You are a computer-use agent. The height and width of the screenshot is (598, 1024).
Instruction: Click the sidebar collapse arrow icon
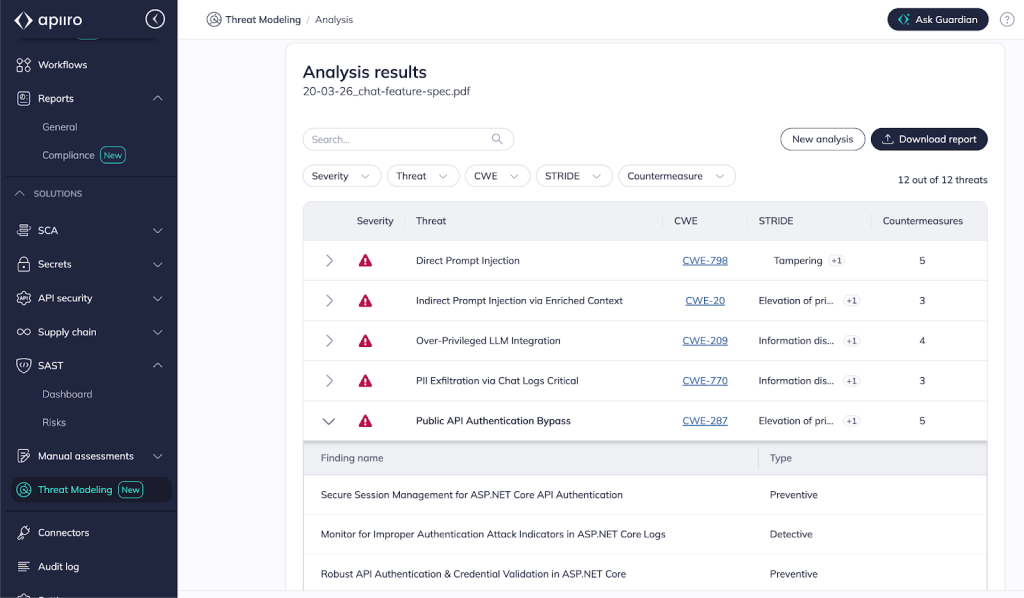coord(154,19)
